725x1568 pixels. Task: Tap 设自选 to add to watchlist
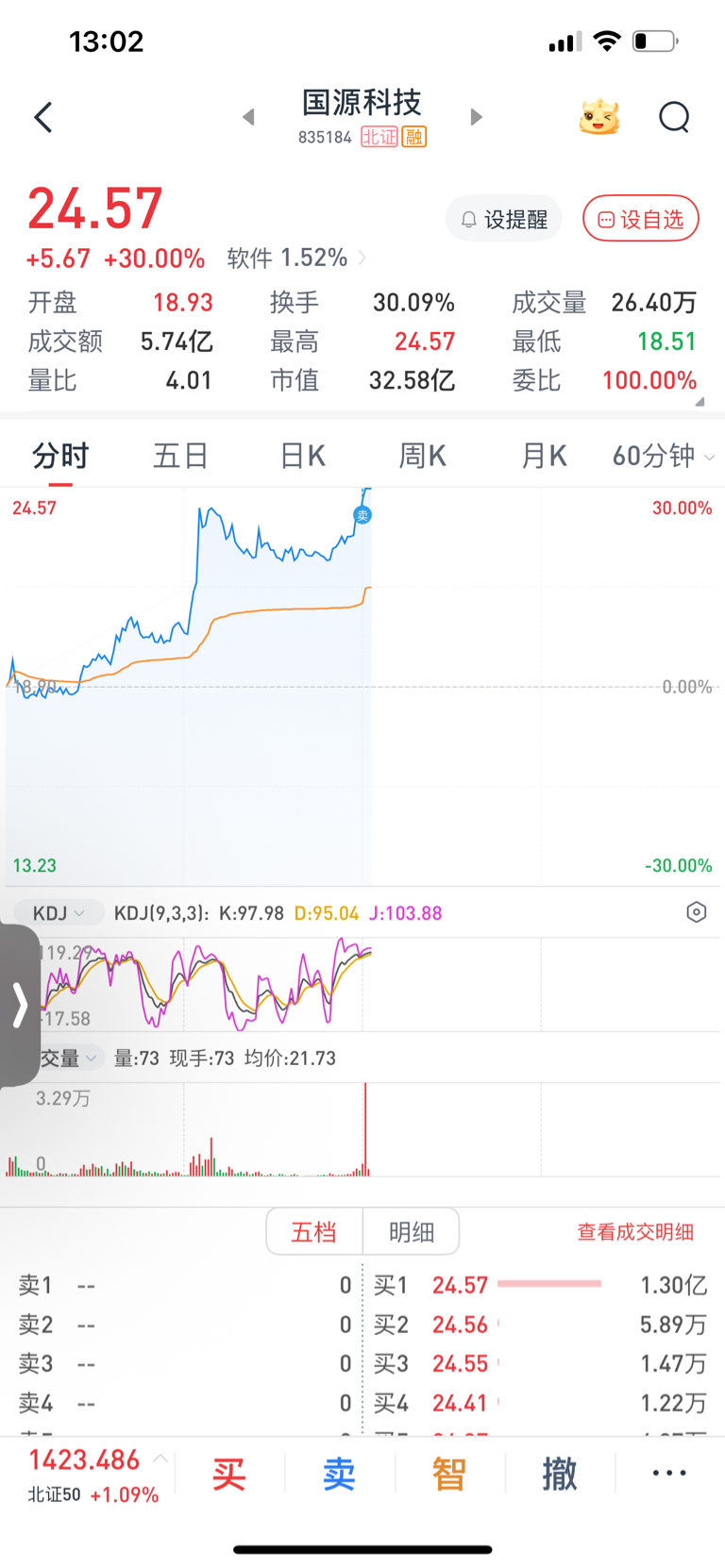pos(641,219)
